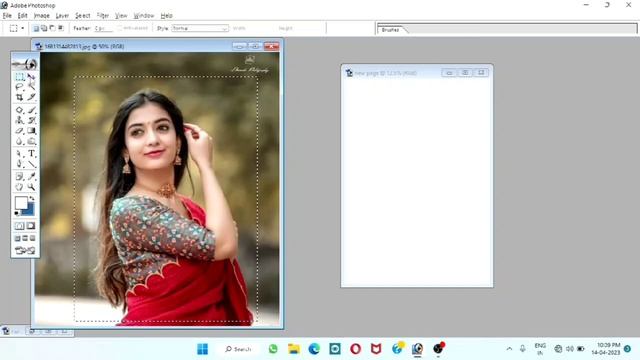Select the History Brush tool

coord(31,120)
